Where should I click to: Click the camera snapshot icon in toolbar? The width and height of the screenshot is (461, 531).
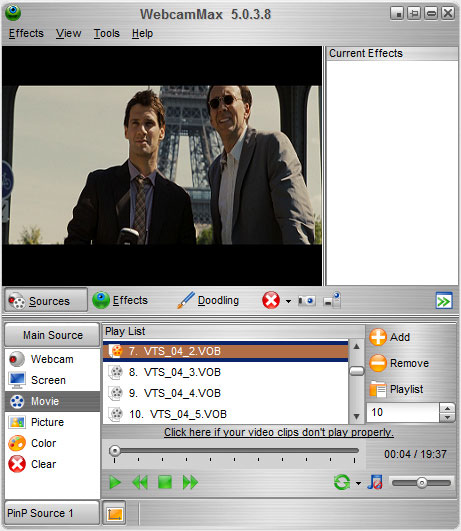pyautogui.click(x=307, y=300)
